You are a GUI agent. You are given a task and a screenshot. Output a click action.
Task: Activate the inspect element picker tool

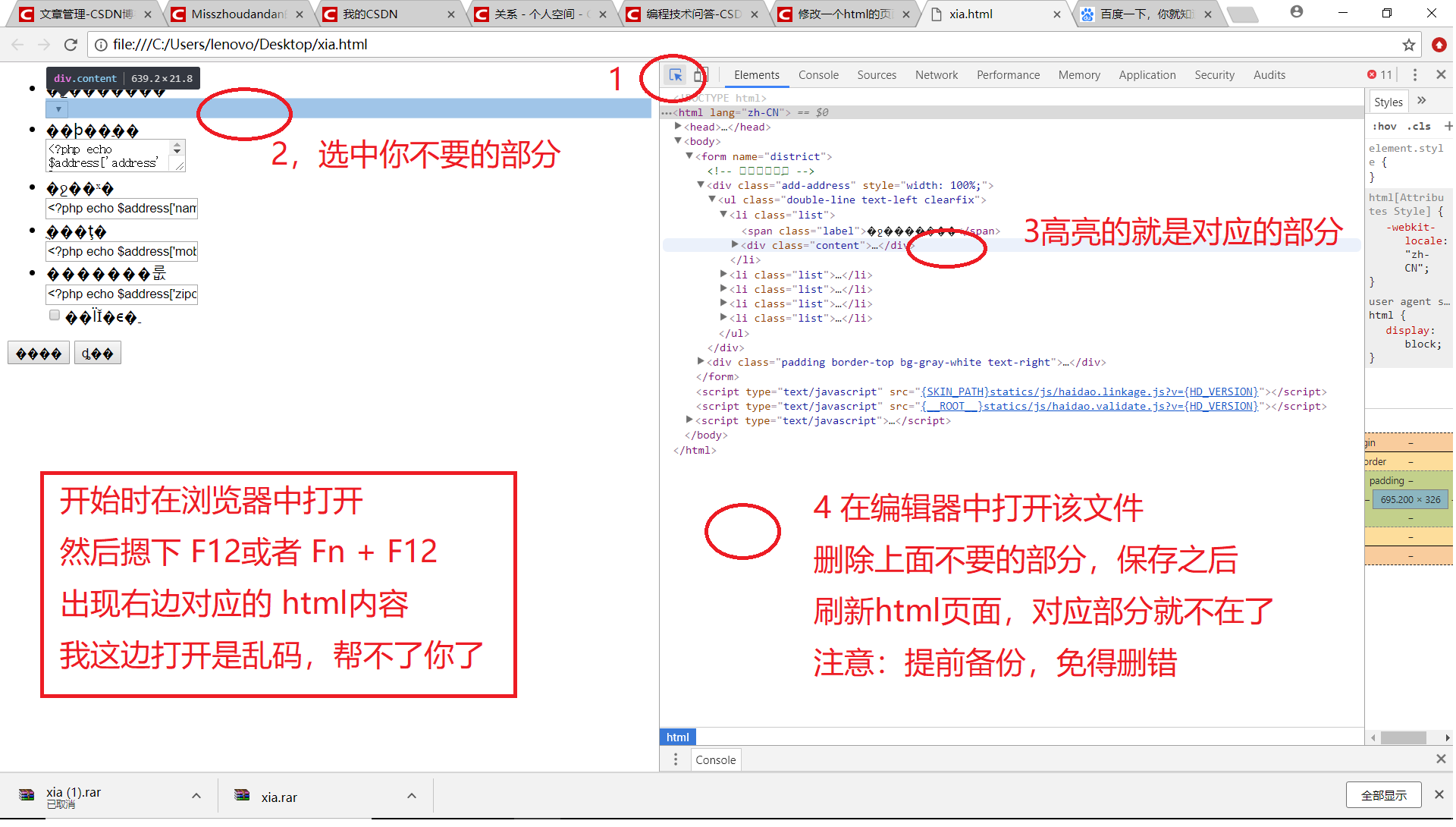[x=675, y=75]
